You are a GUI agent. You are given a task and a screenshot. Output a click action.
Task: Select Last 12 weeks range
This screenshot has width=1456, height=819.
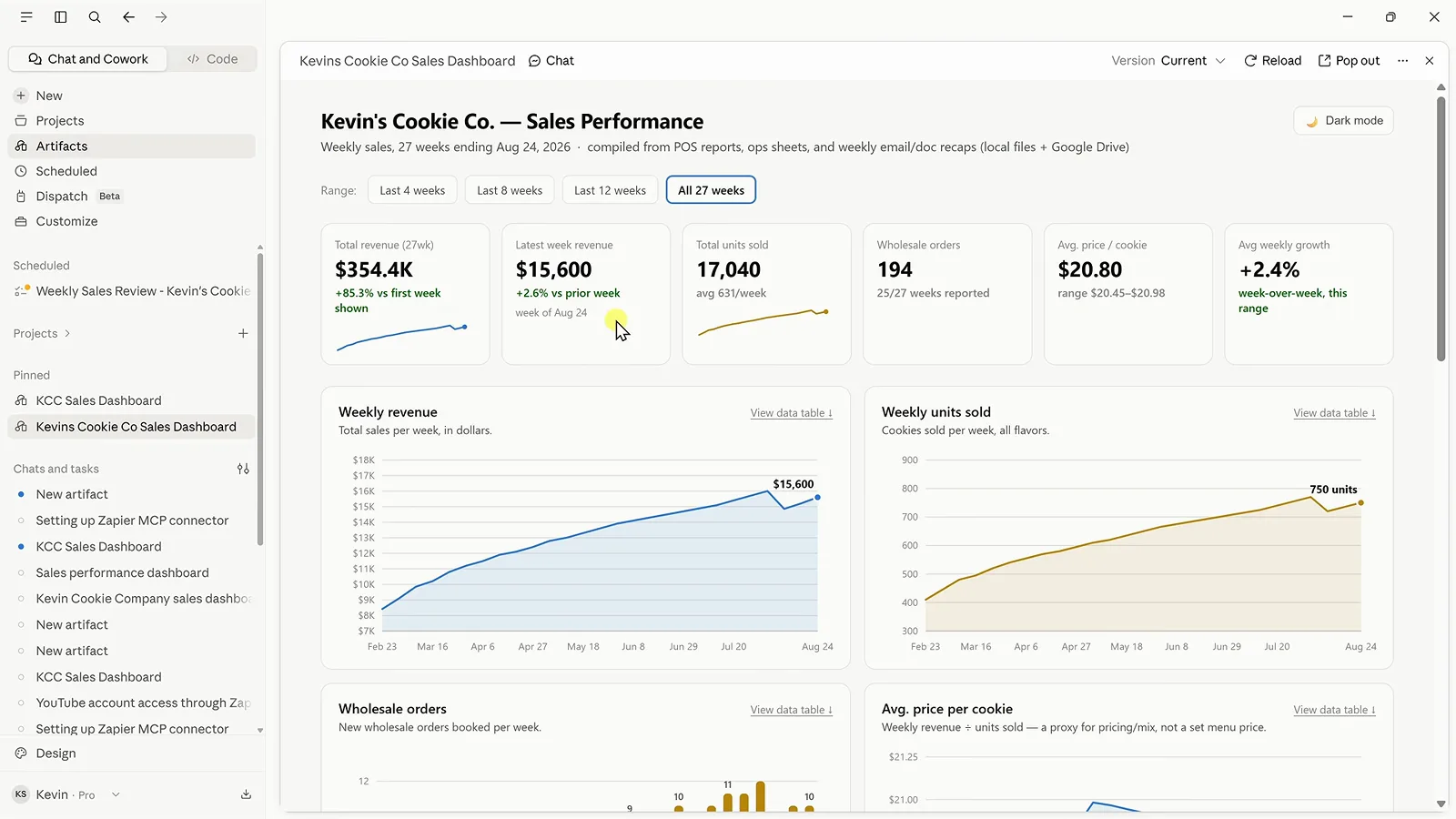click(610, 190)
